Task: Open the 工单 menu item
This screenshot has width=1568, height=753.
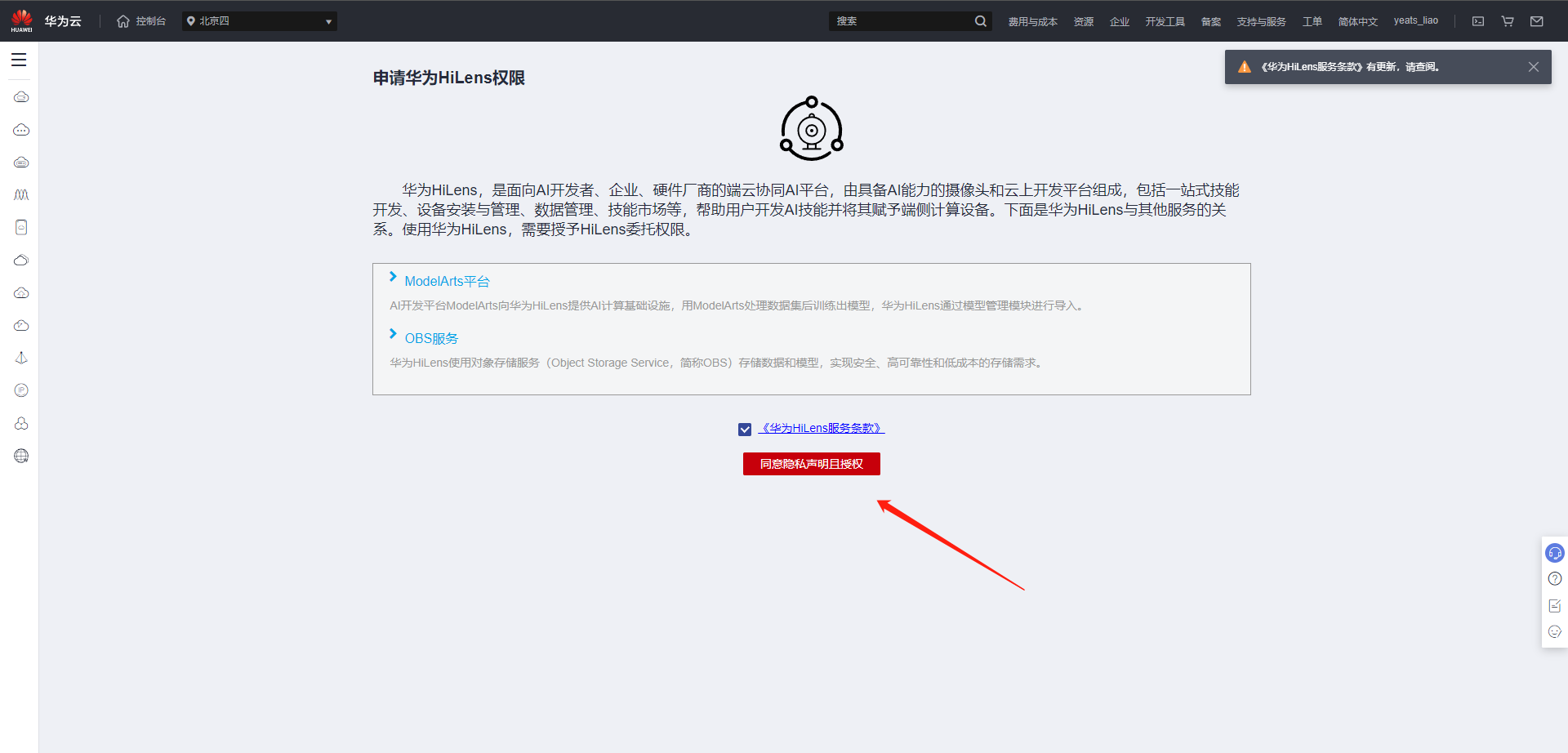Action: [1312, 21]
